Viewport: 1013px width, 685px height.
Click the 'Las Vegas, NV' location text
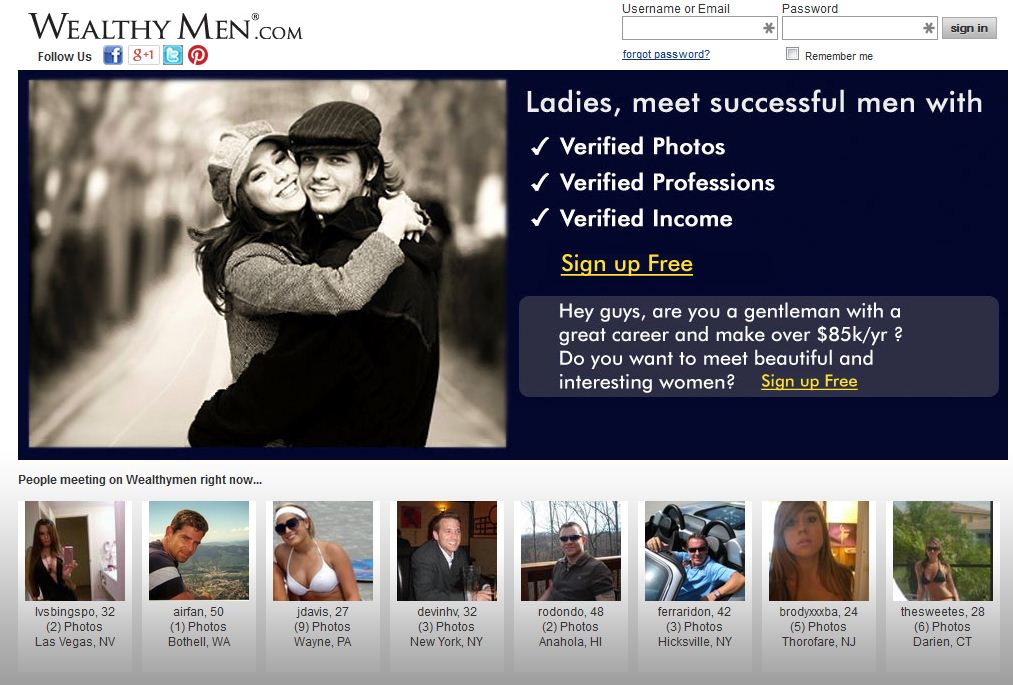(75, 642)
